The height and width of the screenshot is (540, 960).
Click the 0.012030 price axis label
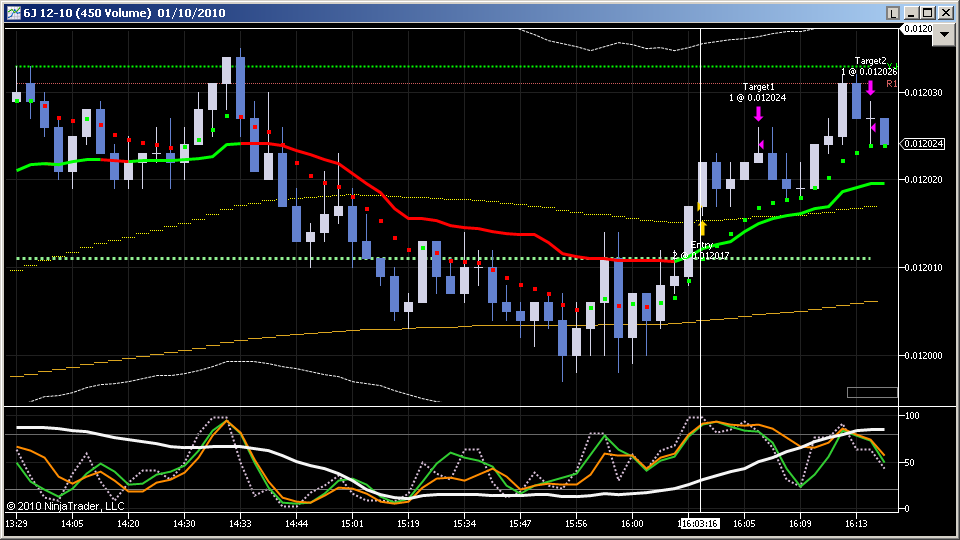(x=924, y=92)
